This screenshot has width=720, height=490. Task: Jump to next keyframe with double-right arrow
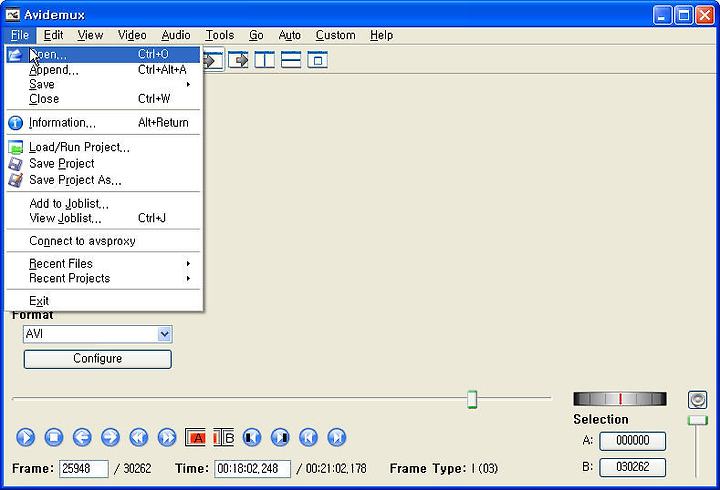(167, 437)
